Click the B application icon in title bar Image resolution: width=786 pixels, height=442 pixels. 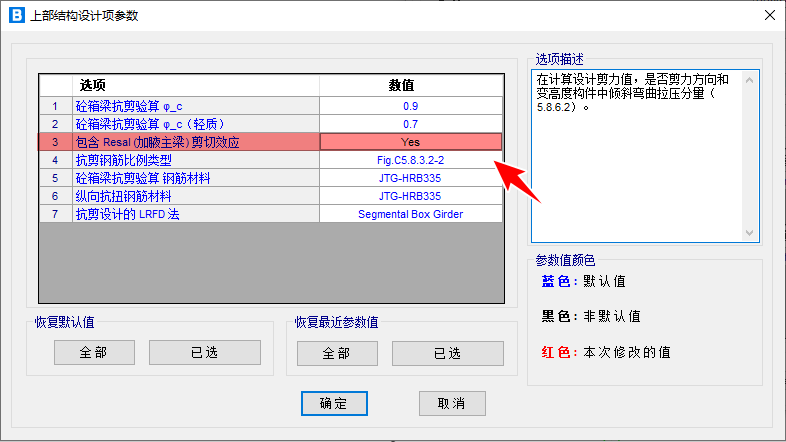(17, 15)
